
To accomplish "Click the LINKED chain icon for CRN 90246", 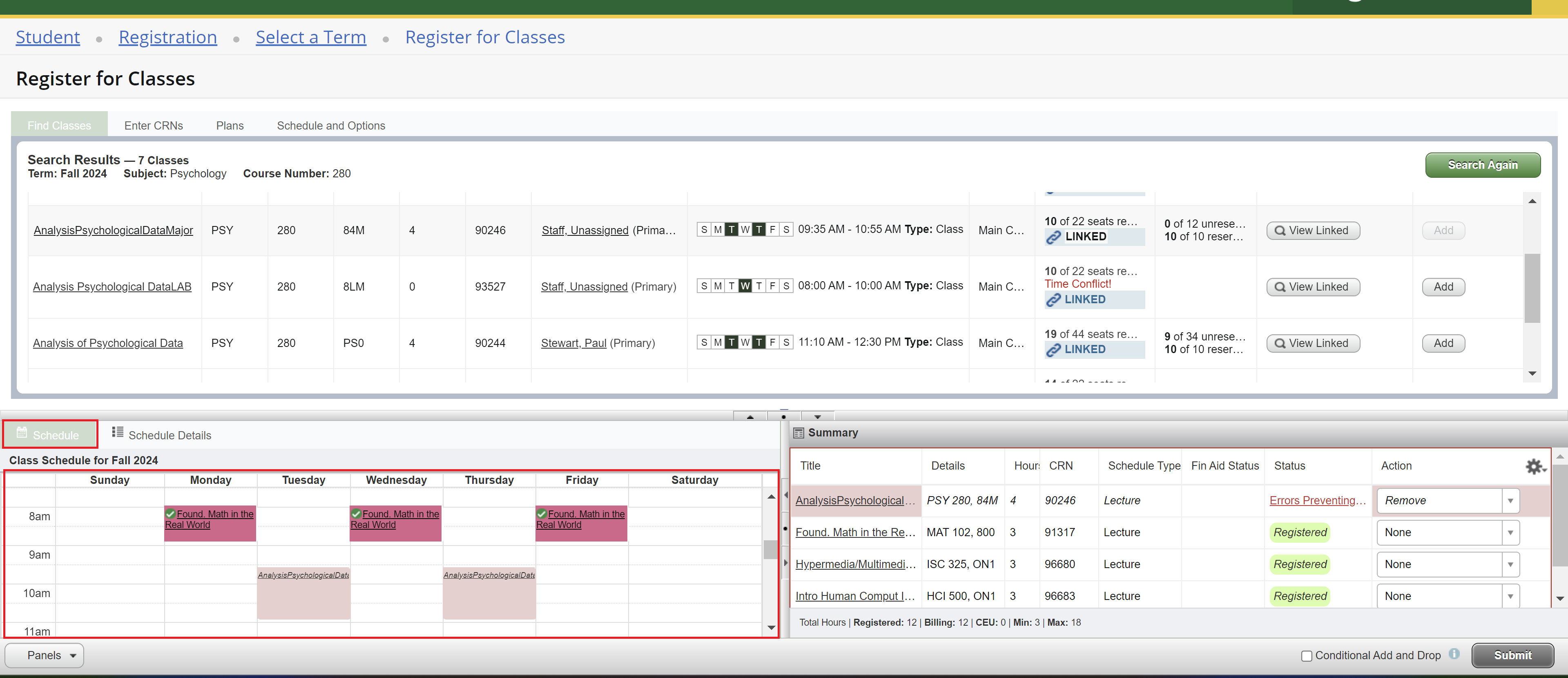I will pos(1053,237).
